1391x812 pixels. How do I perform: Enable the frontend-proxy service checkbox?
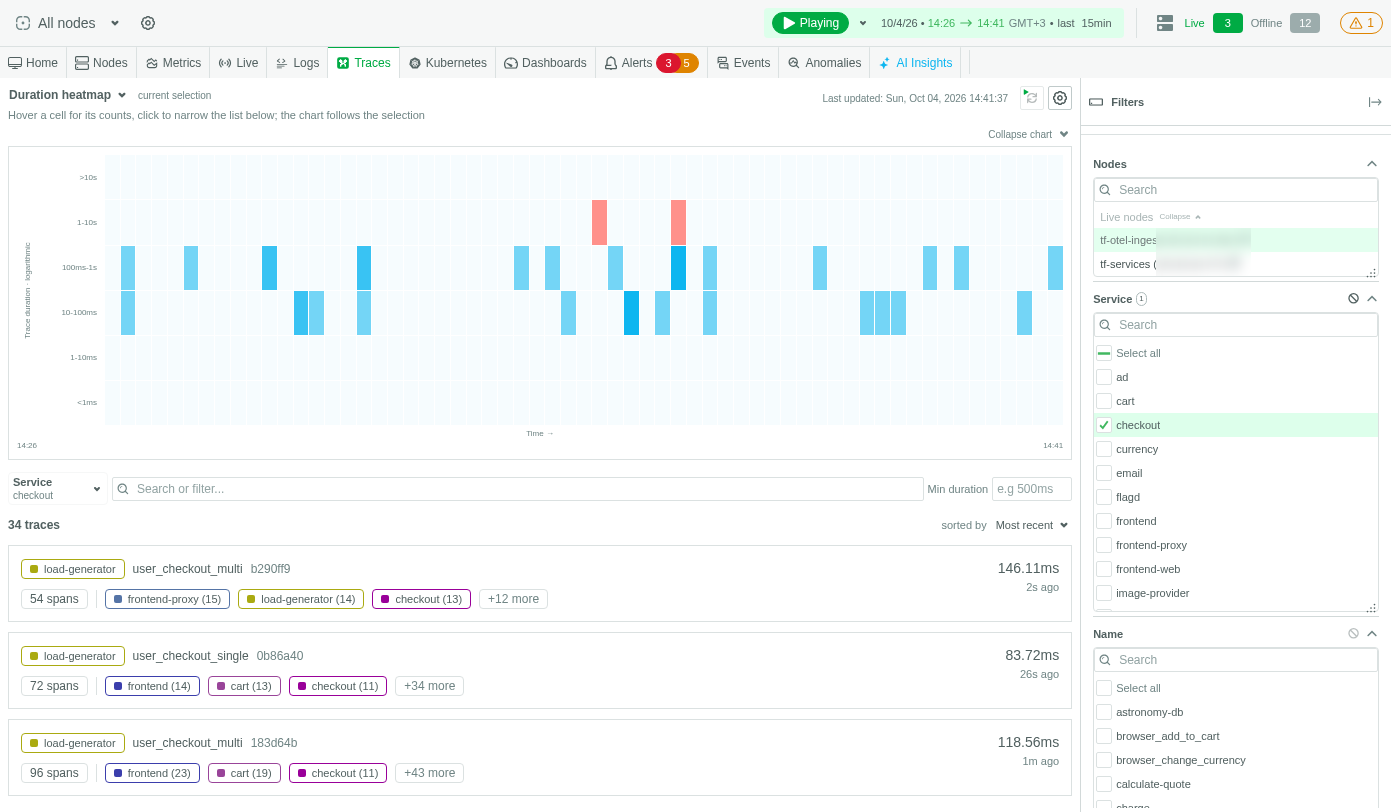(x=1104, y=545)
